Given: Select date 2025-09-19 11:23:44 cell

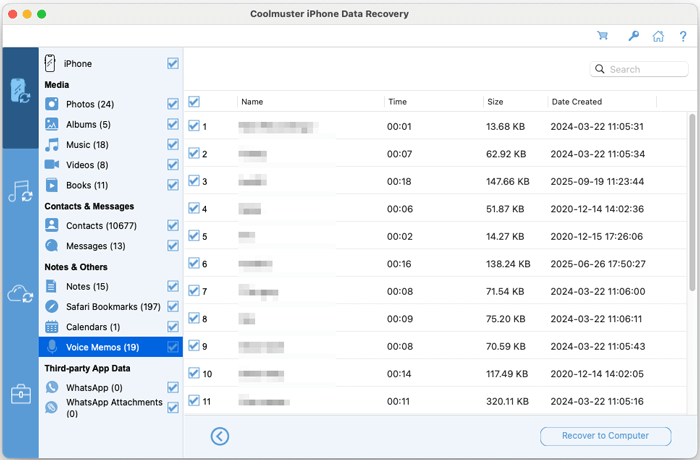Looking at the screenshot, I should pos(597,181).
